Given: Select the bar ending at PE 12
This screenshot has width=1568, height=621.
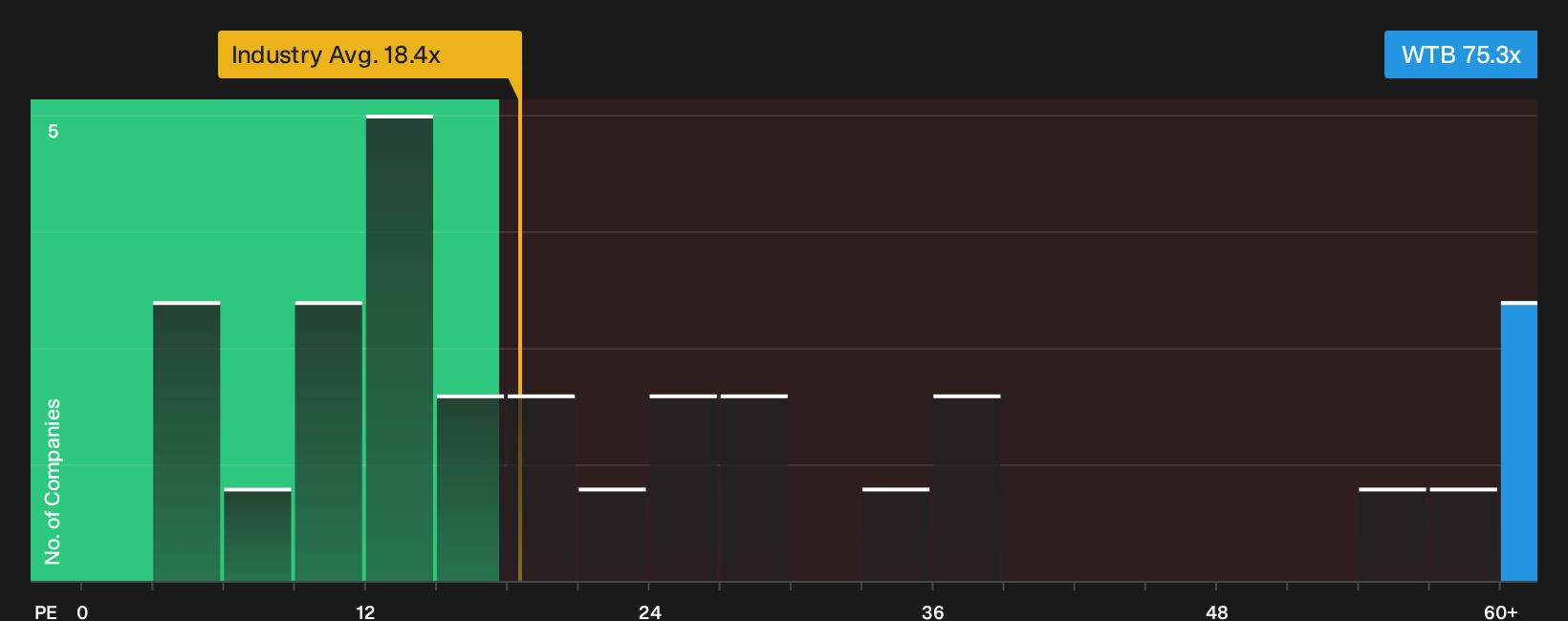Looking at the screenshot, I should coord(329,441).
